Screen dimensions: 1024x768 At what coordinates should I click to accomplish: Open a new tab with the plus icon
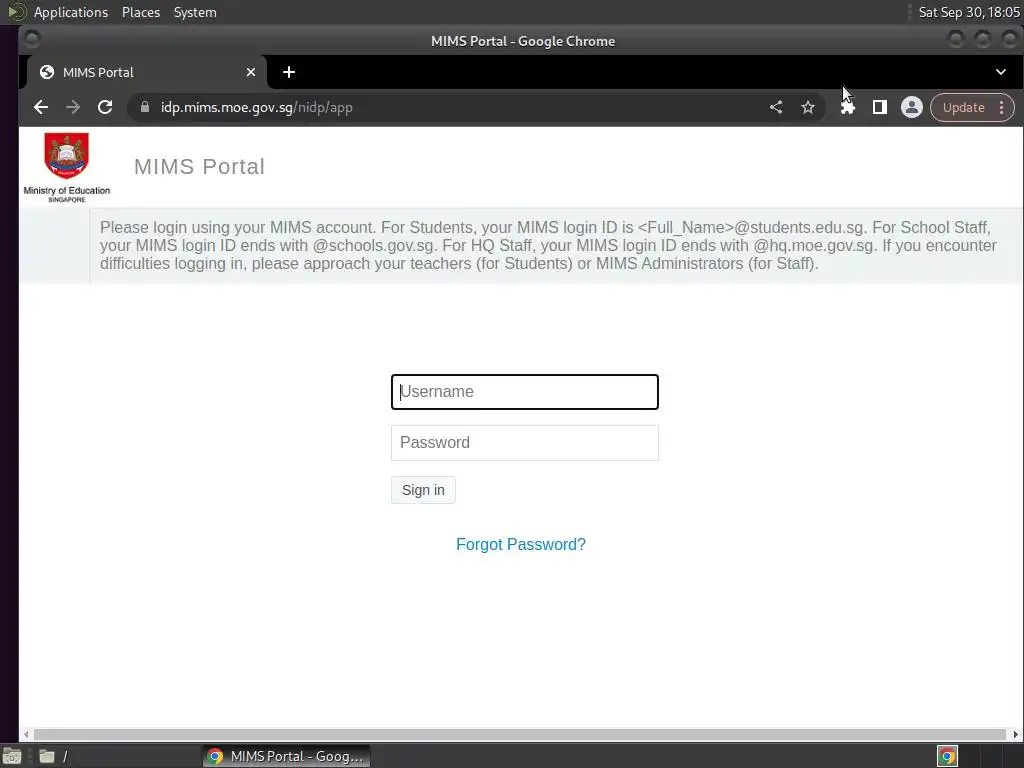(289, 72)
